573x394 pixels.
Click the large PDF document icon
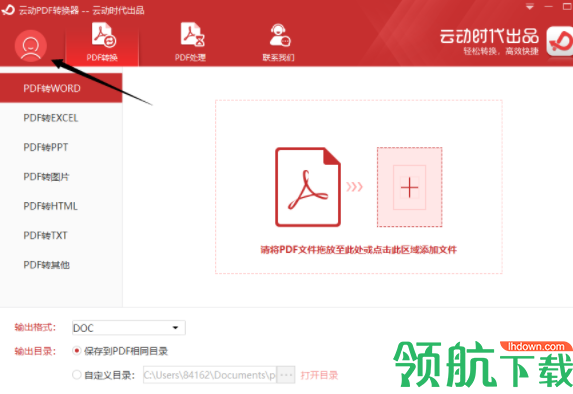(308, 187)
